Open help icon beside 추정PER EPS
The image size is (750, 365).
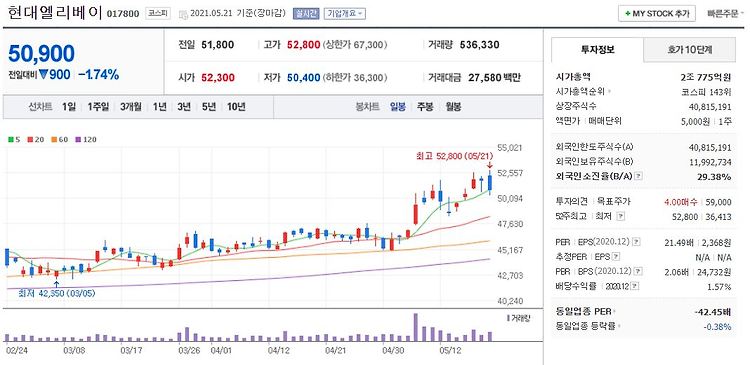pyautogui.click(x=616, y=257)
